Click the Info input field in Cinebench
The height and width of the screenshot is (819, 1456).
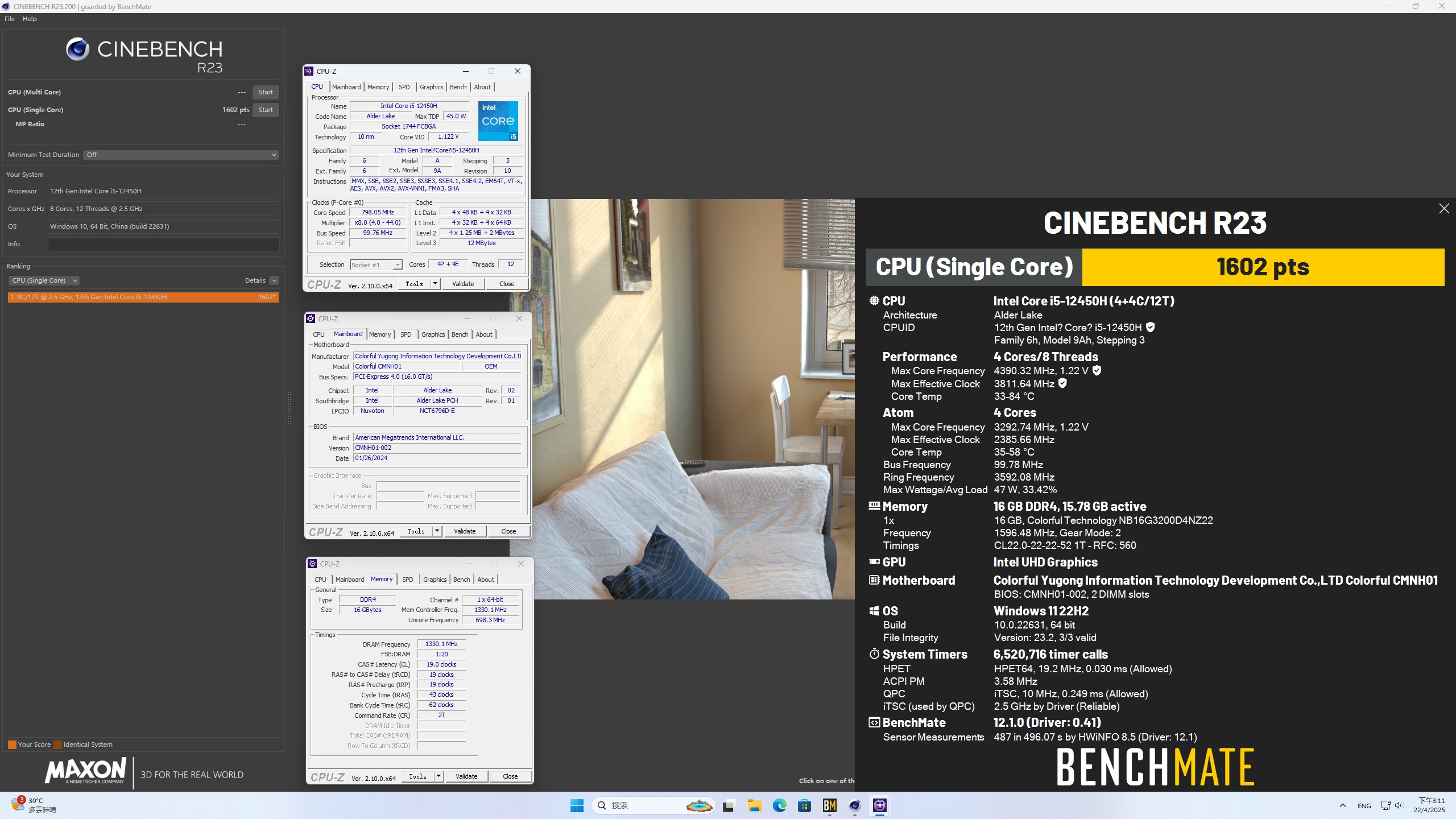point(164,244)
